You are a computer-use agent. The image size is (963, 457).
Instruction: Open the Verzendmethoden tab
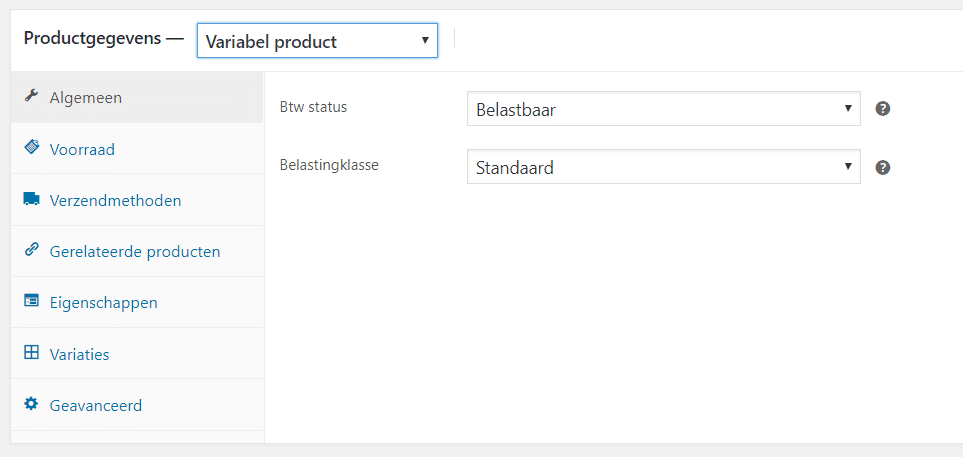138,200
